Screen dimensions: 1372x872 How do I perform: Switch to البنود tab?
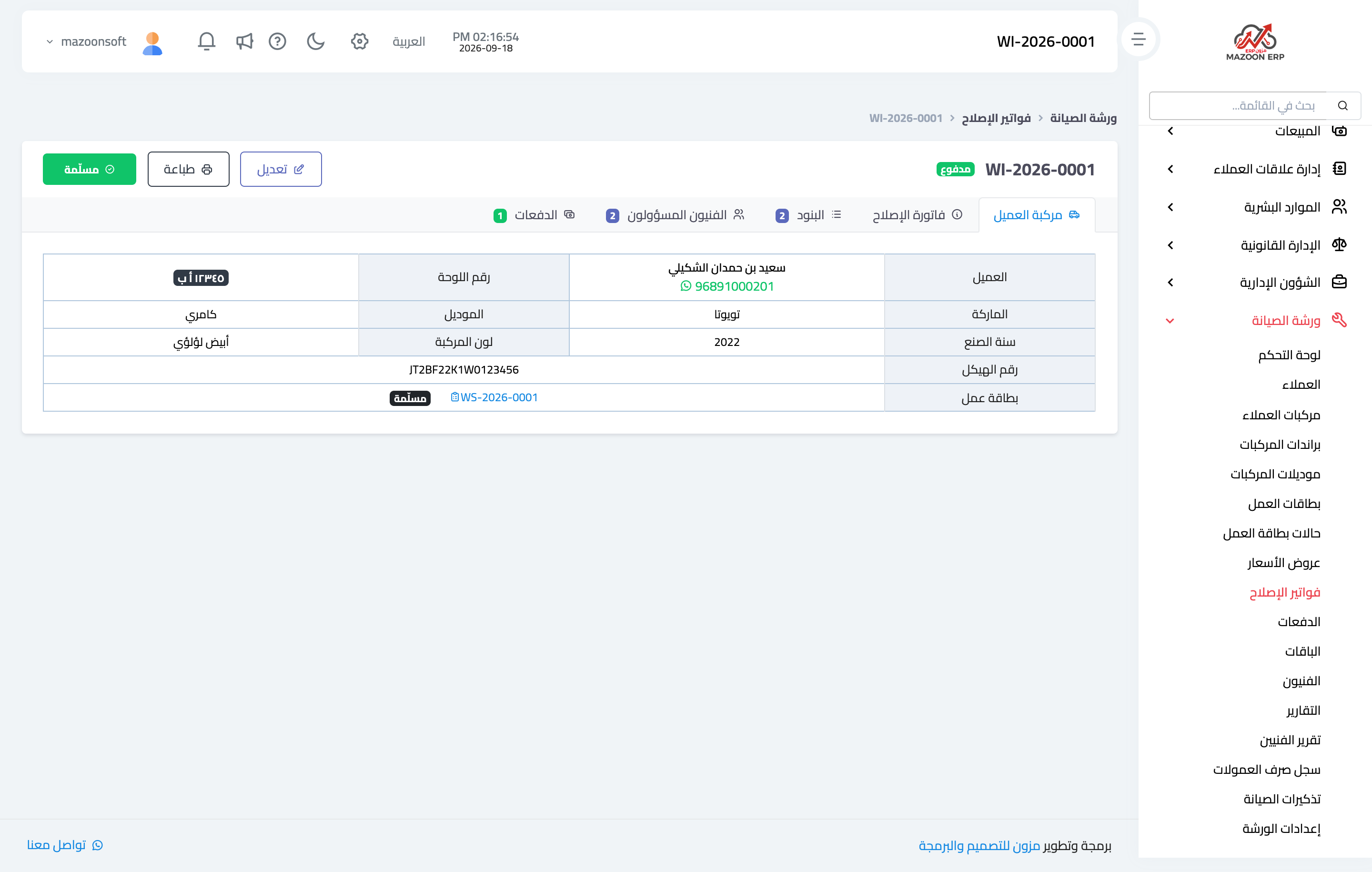pyautogui.click(x=808, y=215)
